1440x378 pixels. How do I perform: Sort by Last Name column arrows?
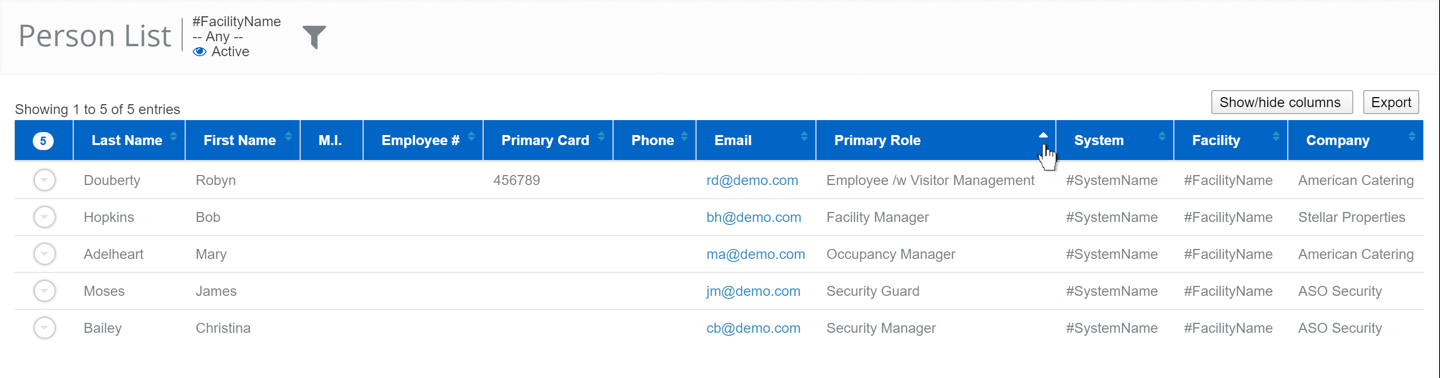[x=173, y=136]
